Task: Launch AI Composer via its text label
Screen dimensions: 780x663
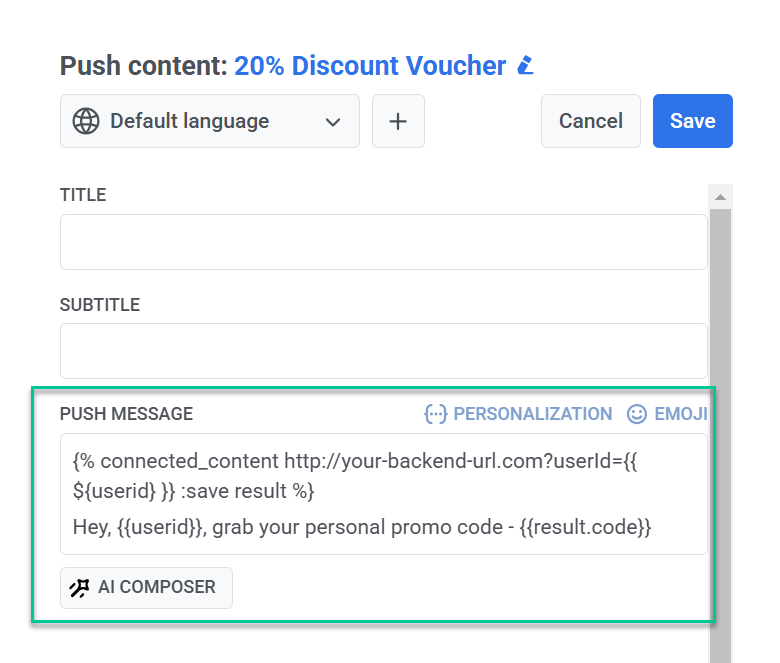Action: point(156,588)
